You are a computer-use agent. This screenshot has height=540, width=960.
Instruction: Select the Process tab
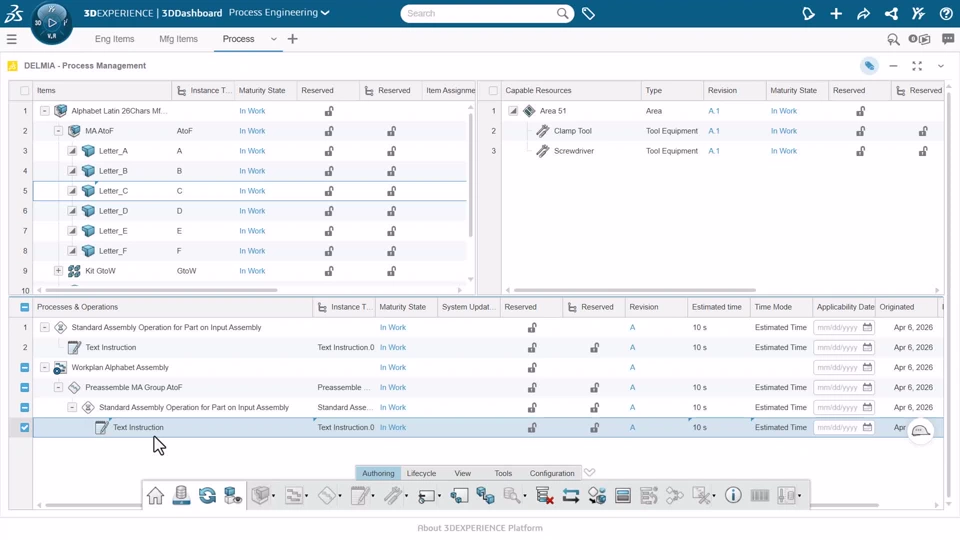point(238,39)
